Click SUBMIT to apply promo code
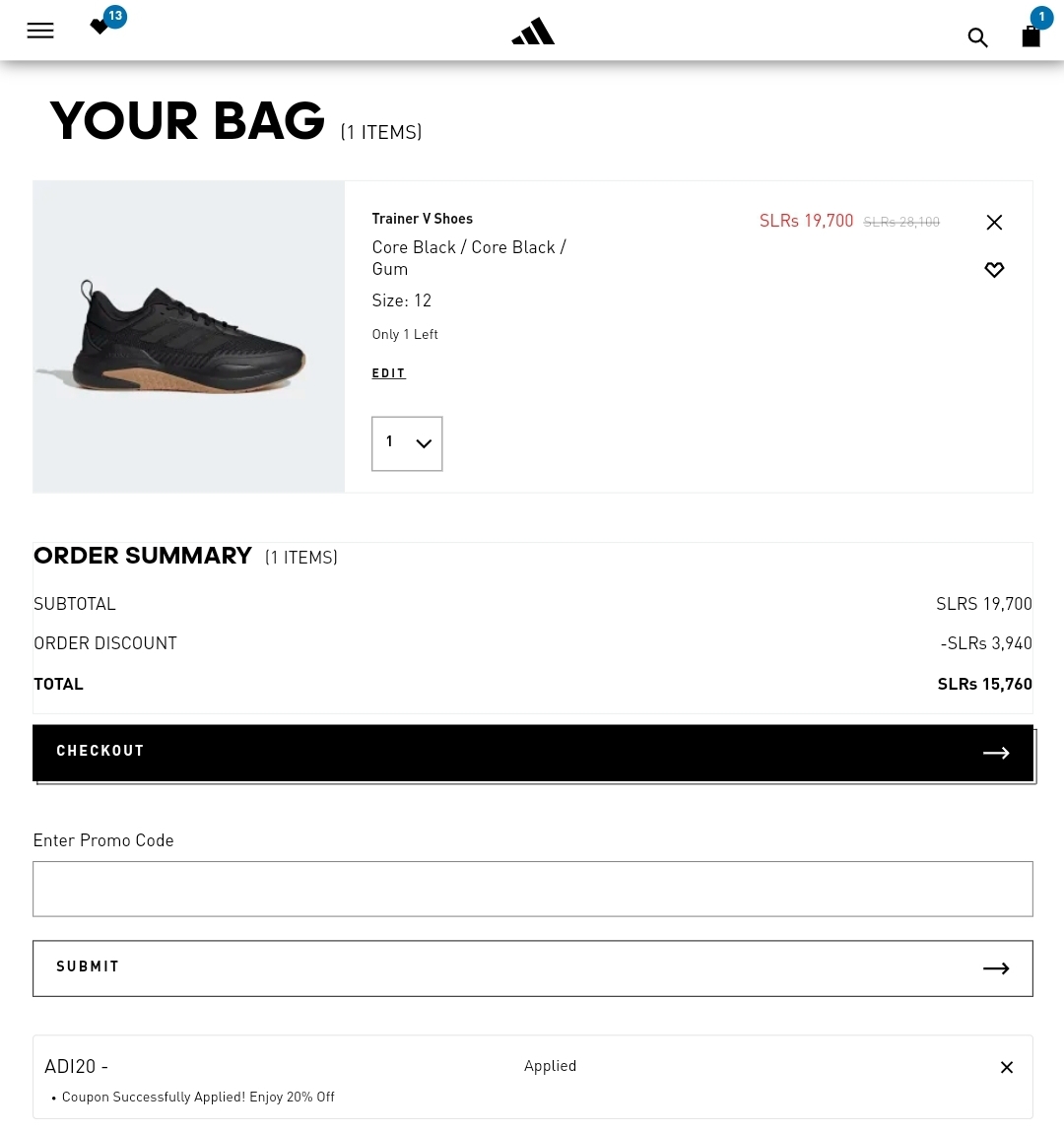1064x1133 pixels. [533, 968]
